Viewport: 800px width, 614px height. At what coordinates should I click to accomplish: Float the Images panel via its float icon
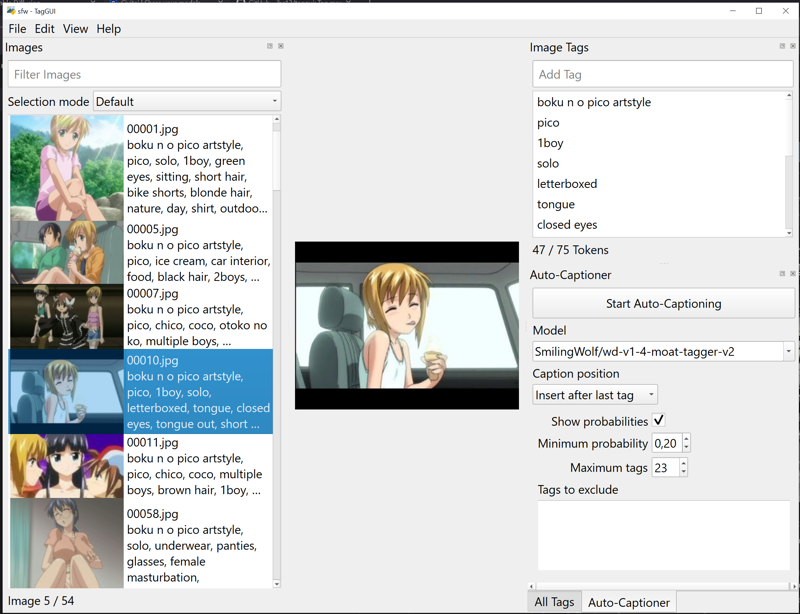point(270,46)
